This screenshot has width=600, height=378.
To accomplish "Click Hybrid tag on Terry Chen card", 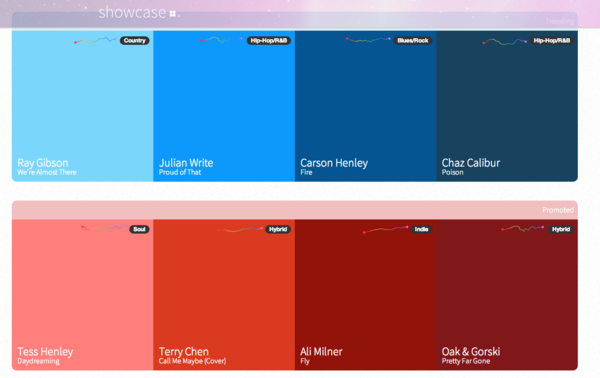I will (x=278, y=229).
